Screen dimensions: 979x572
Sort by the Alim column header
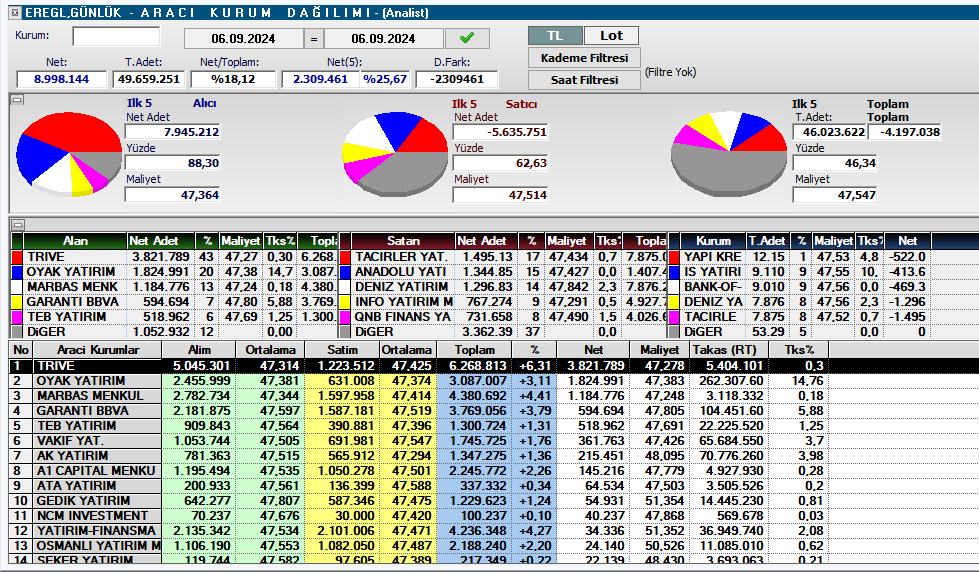pyautogui.click(x=199, y=350)
